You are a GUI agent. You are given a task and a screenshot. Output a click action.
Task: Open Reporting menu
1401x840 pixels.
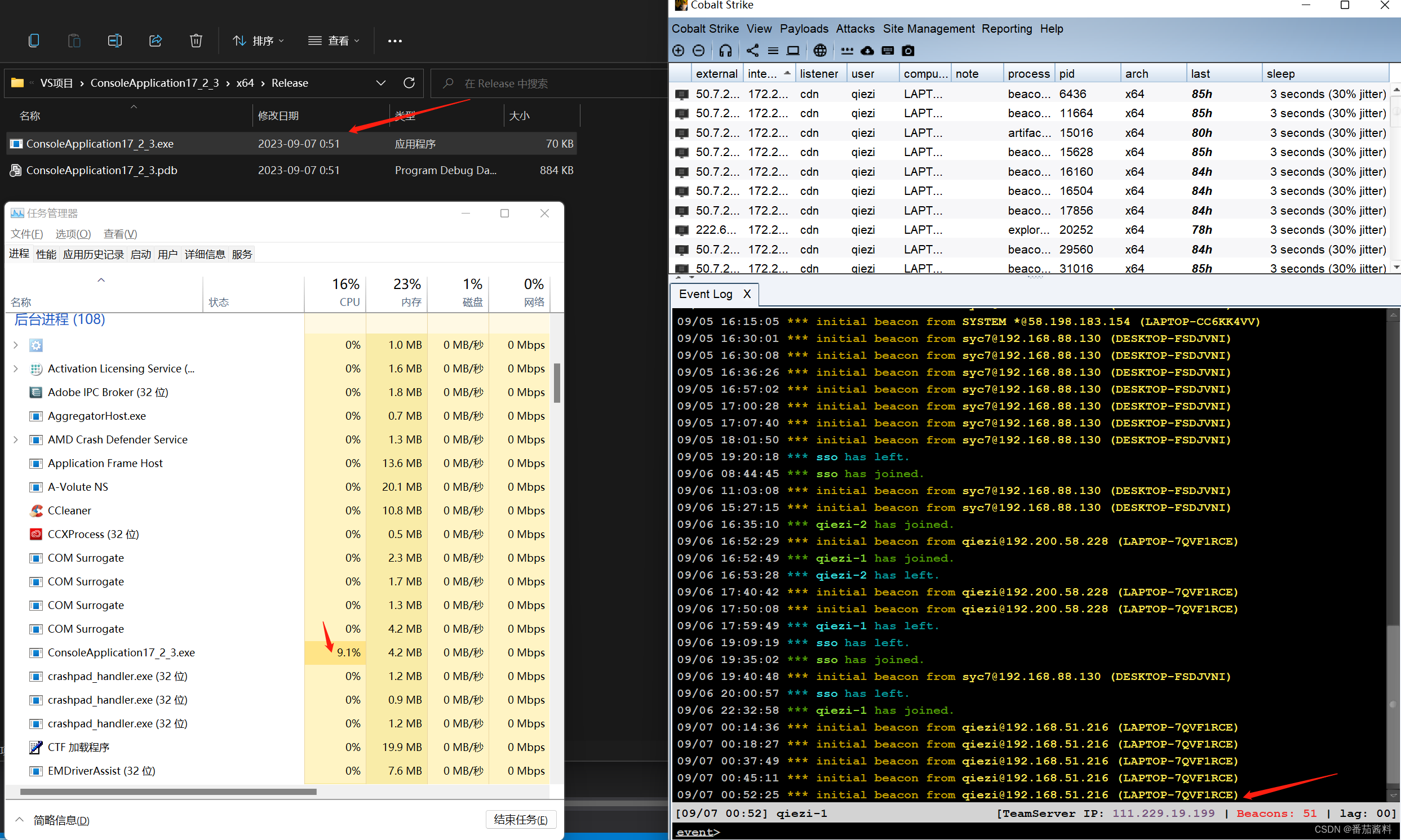coord(1007,28)
